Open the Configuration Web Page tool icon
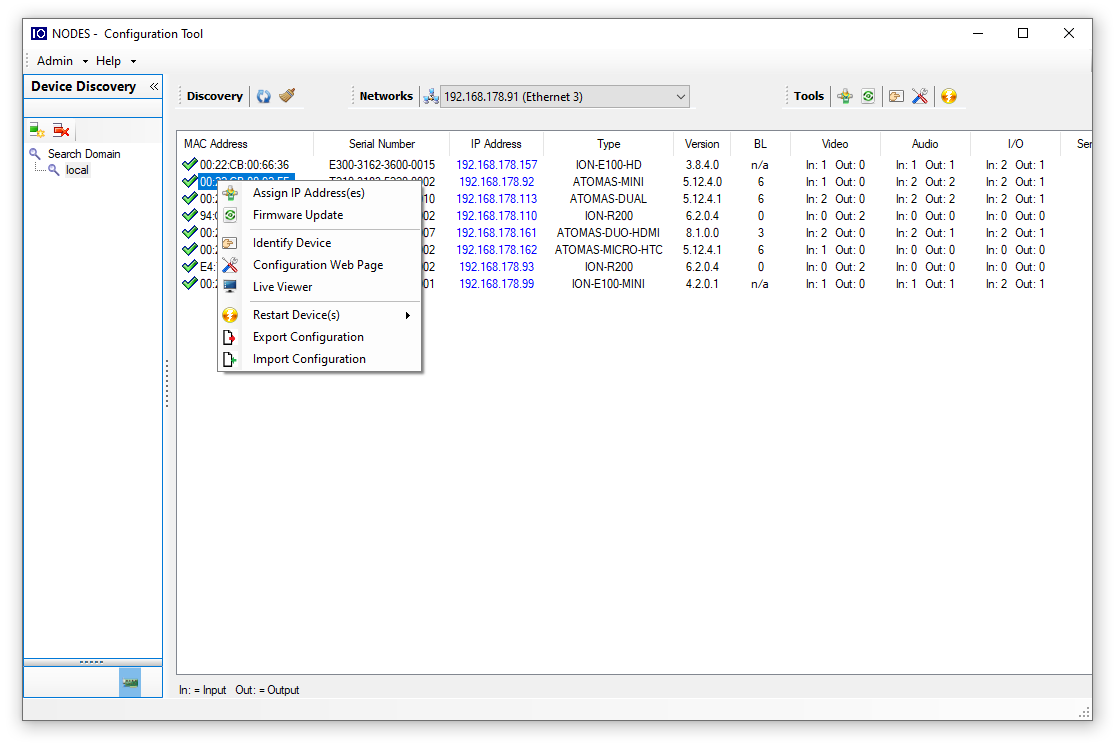 point(895,96)
